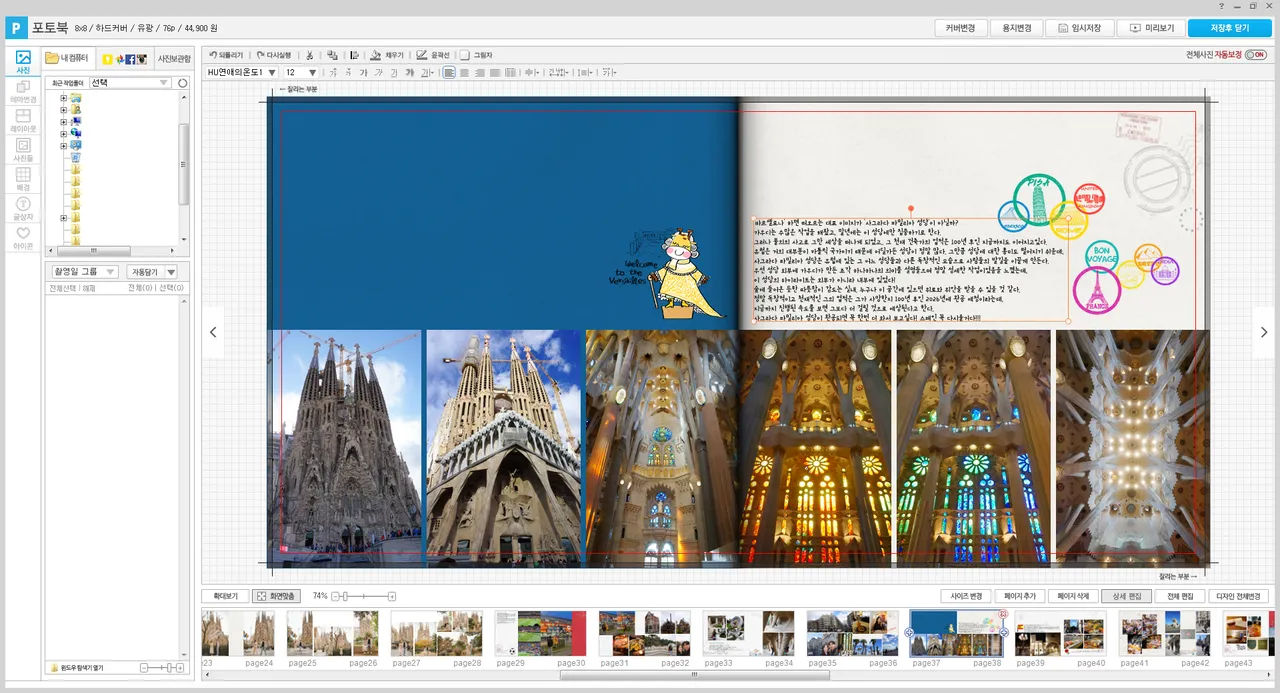Click the 커버변경 cover change button
This screenshot has width=1280, height=693.
click(961, 28)
